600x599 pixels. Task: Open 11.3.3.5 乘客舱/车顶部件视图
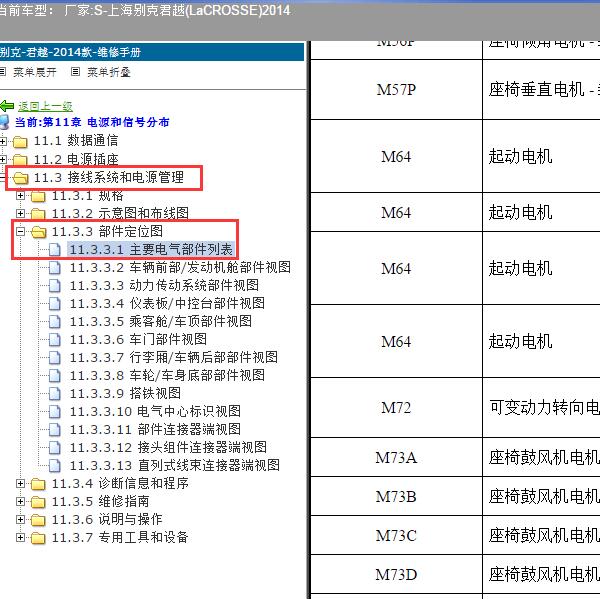click(x=161, y=321)
